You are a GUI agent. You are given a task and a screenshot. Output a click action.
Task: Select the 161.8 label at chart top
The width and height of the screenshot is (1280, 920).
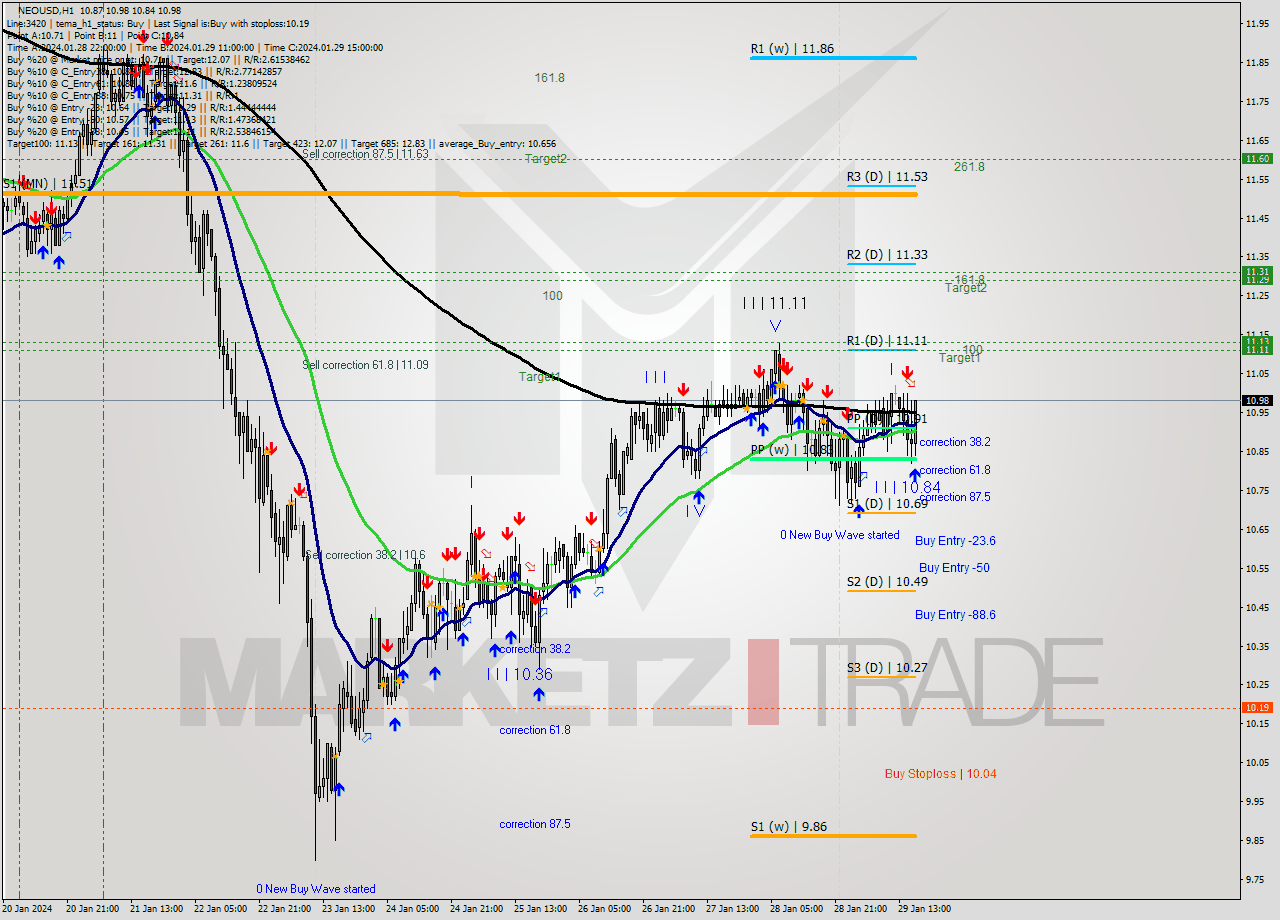coord(549,77)
